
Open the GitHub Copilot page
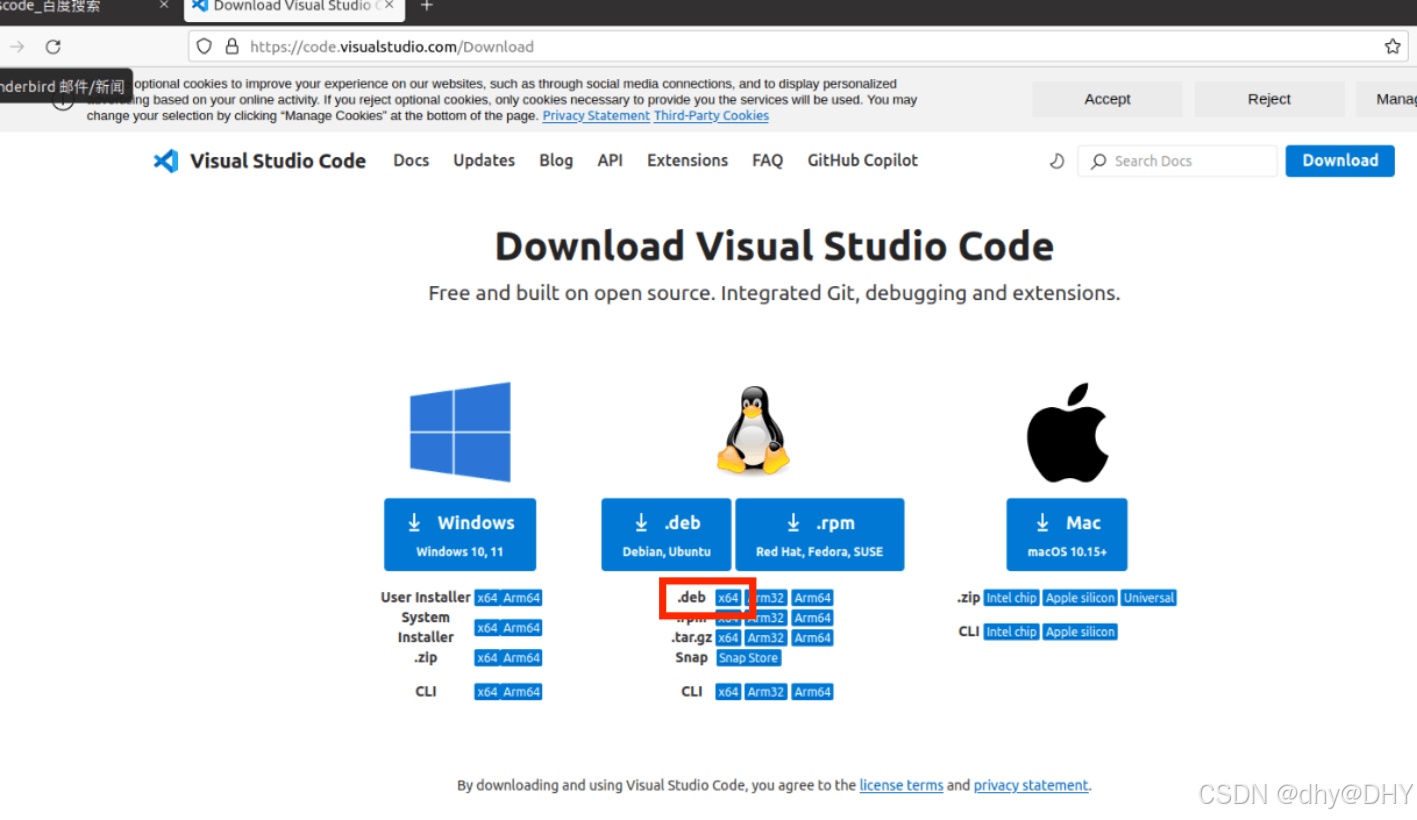[862, 160]
